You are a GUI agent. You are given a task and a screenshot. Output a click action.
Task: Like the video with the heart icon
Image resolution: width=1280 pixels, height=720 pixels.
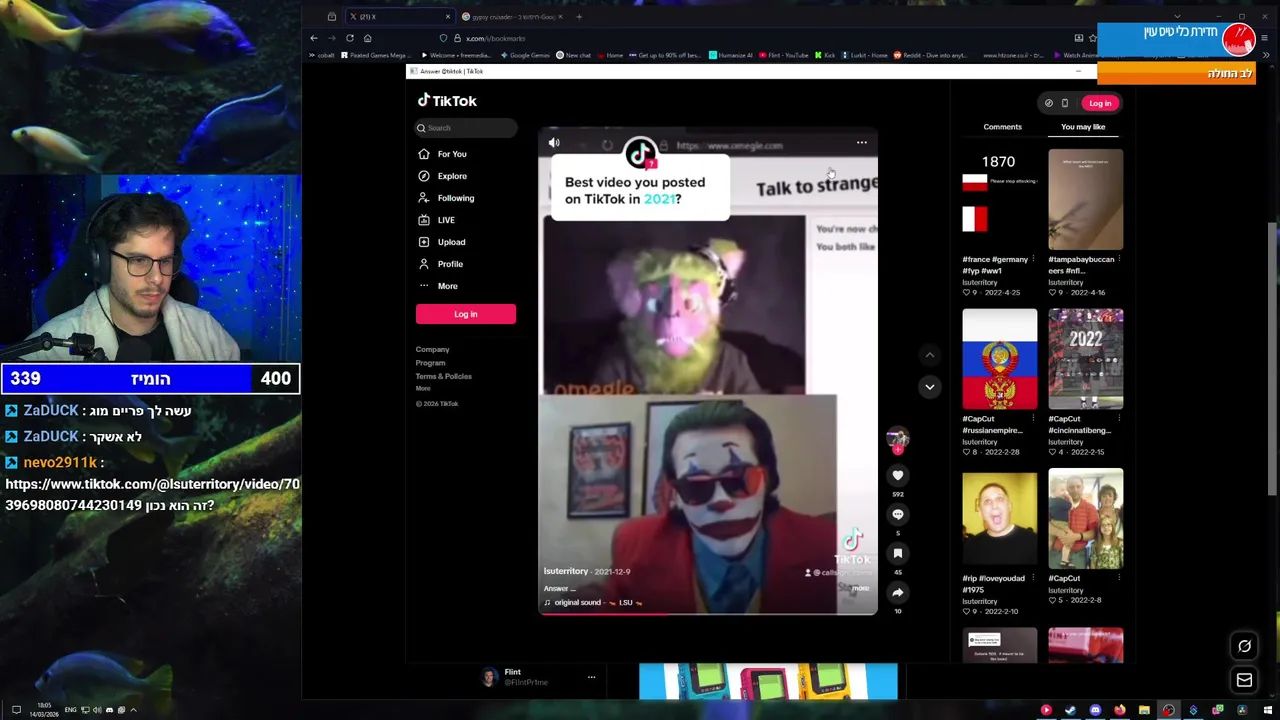click(x=898, y=476)
